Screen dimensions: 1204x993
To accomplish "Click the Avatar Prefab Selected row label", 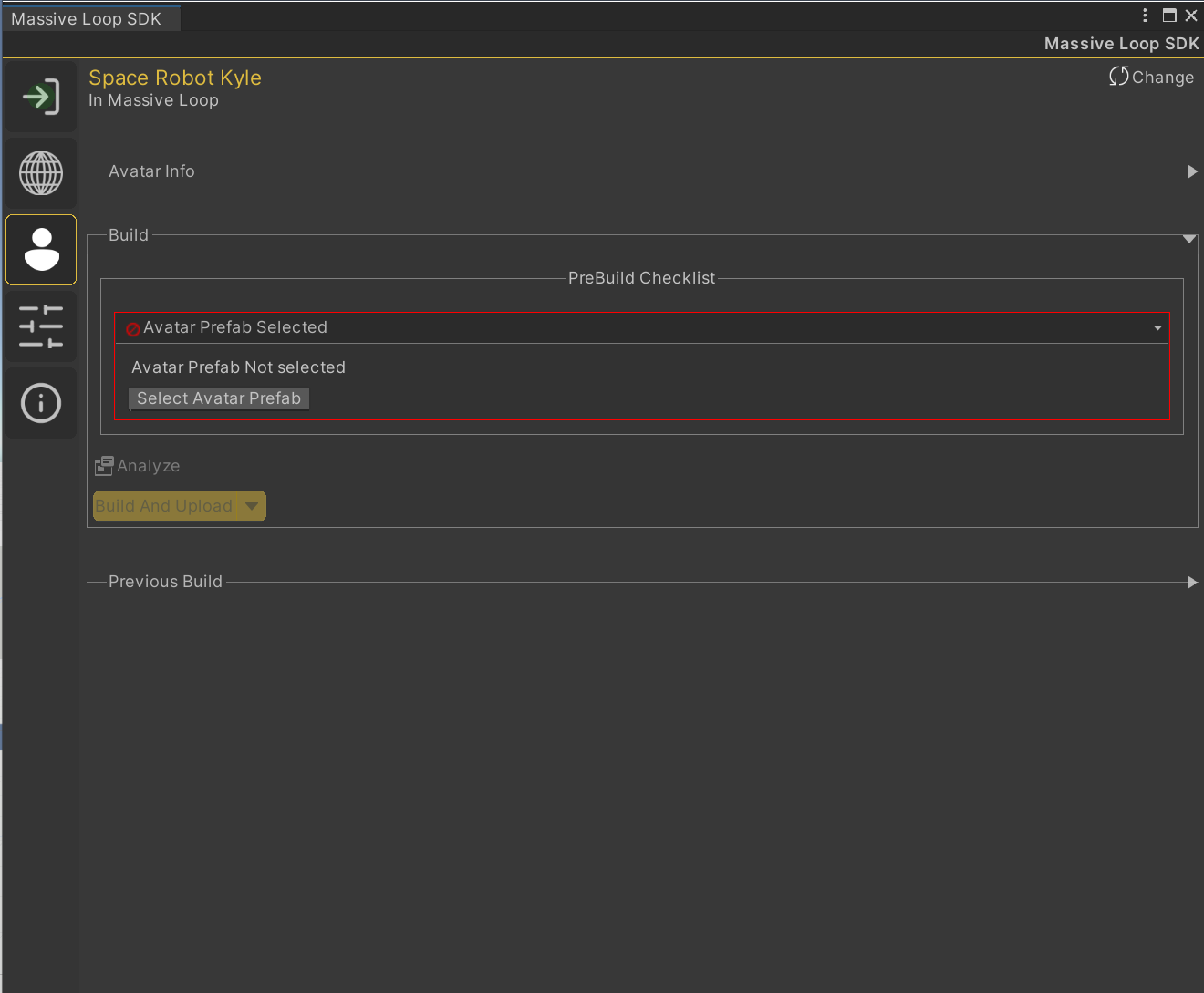I will pos(235,327).
